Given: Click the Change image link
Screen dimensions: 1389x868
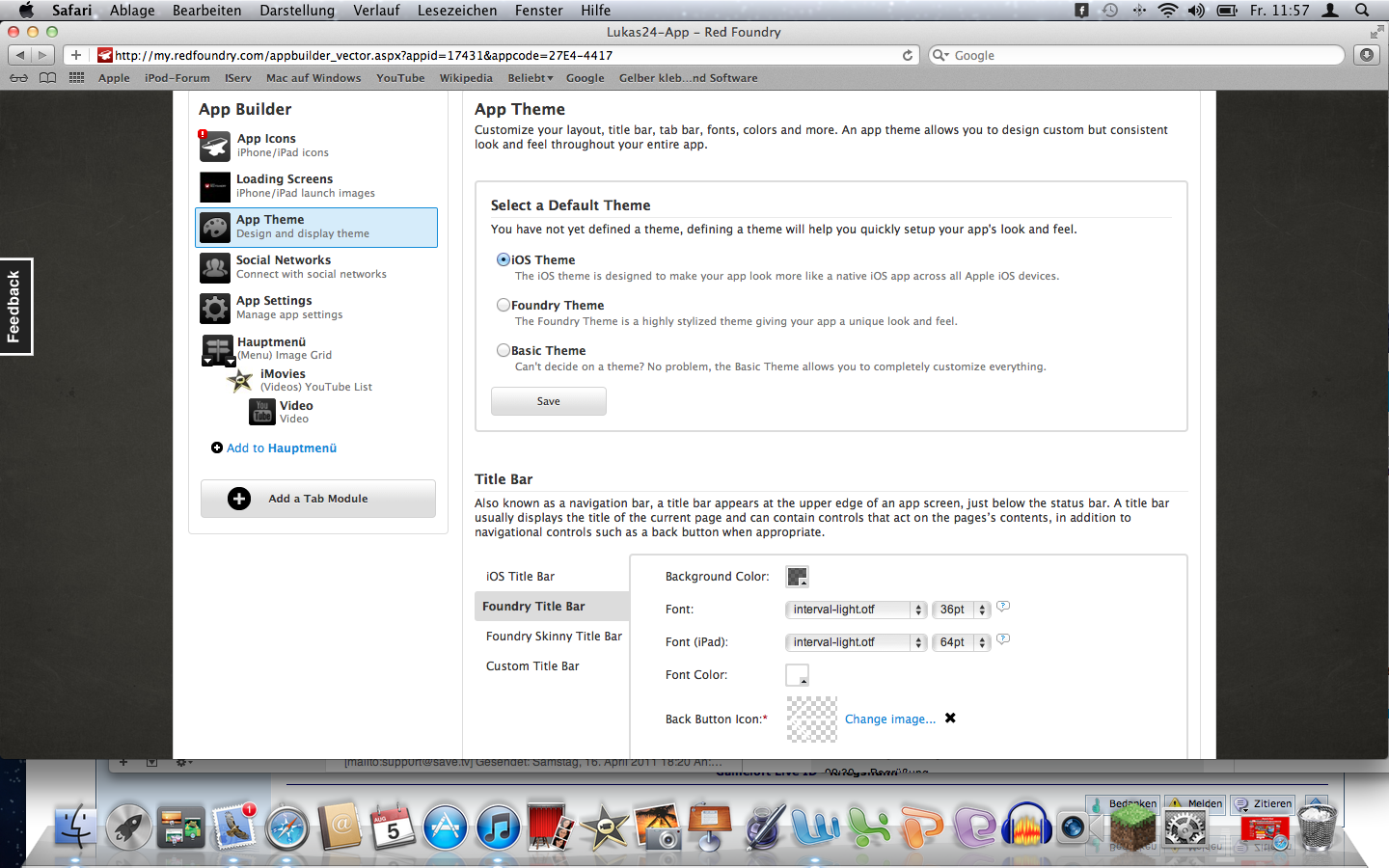Looking at the screenshot, I should point(889,719).
